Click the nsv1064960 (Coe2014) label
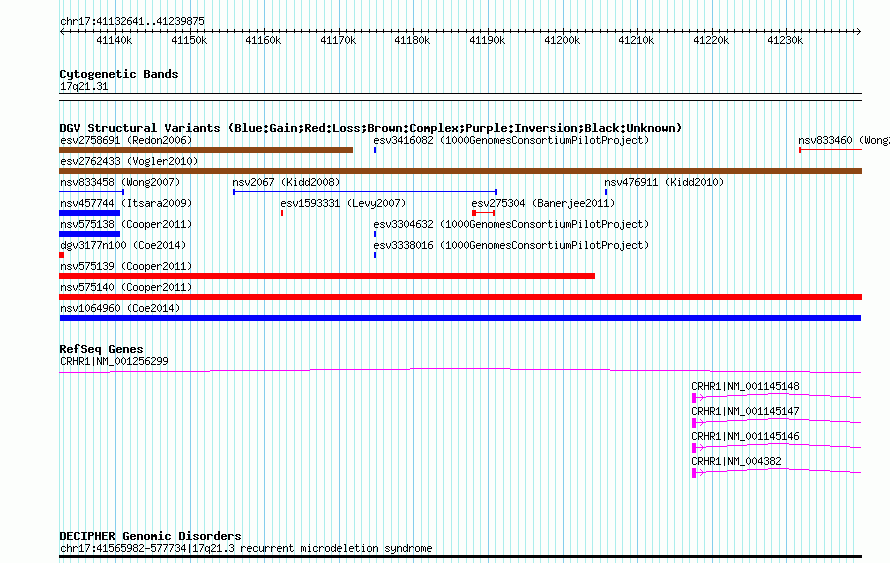The width and height of the screenshot is (890, 563). coord(120,308)
